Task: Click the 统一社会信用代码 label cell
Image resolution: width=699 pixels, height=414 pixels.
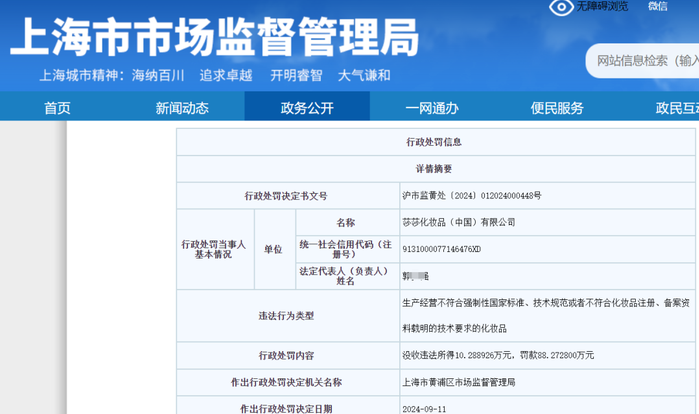Action: 346,249
